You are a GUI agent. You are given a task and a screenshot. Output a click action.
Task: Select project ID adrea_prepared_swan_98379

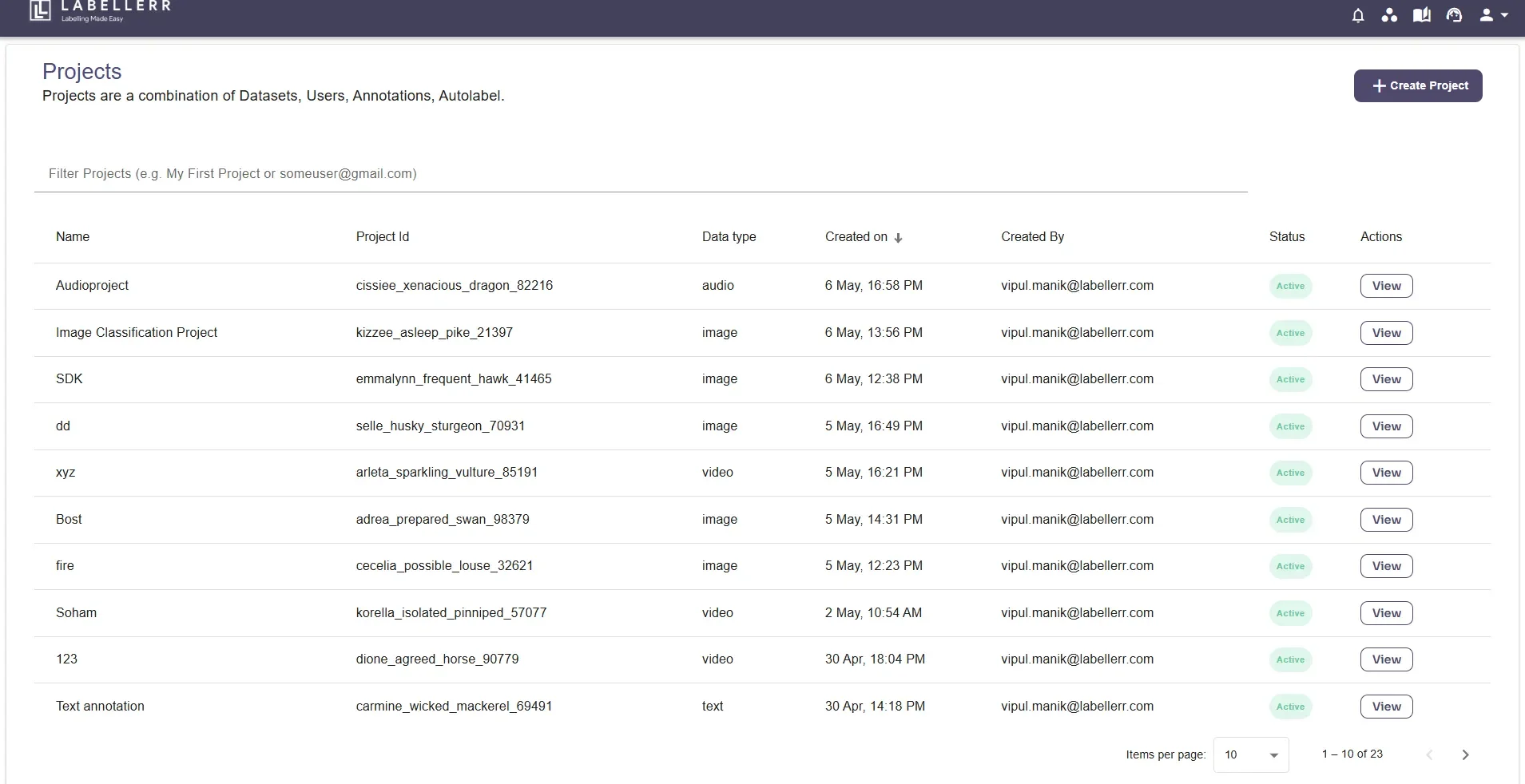point(442,519)
